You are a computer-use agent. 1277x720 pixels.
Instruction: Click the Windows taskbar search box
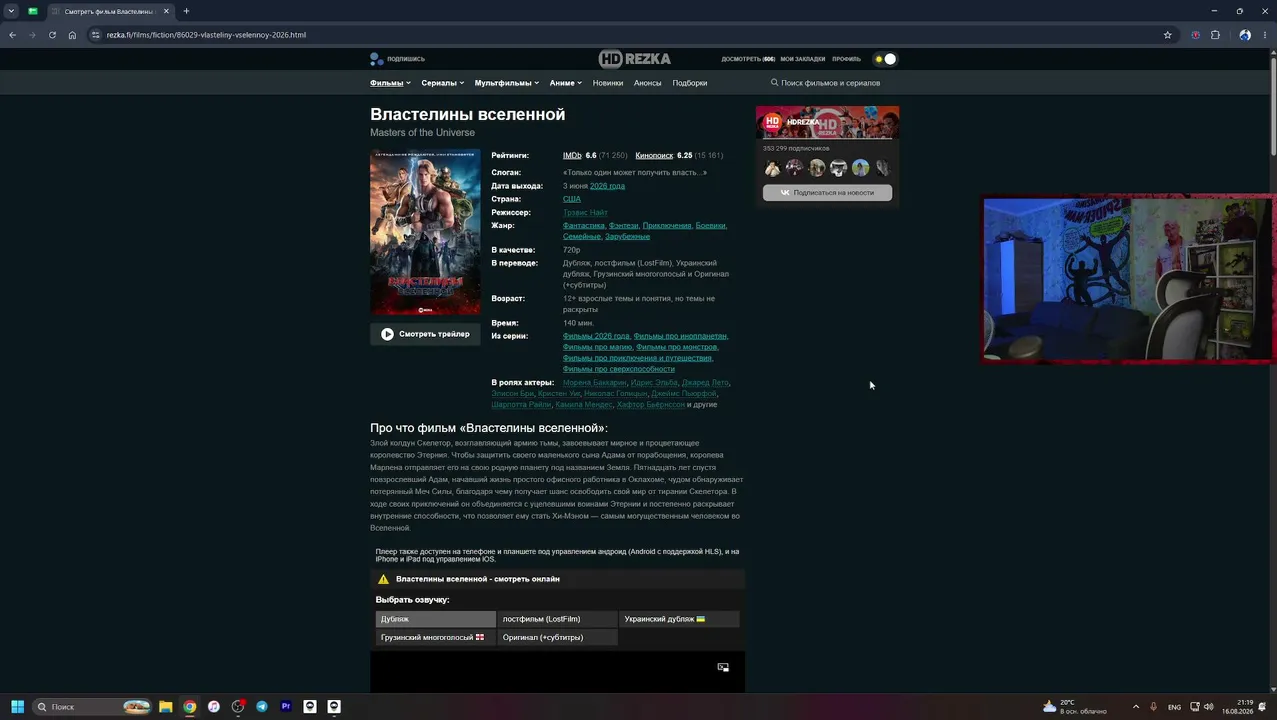(92, 706)
